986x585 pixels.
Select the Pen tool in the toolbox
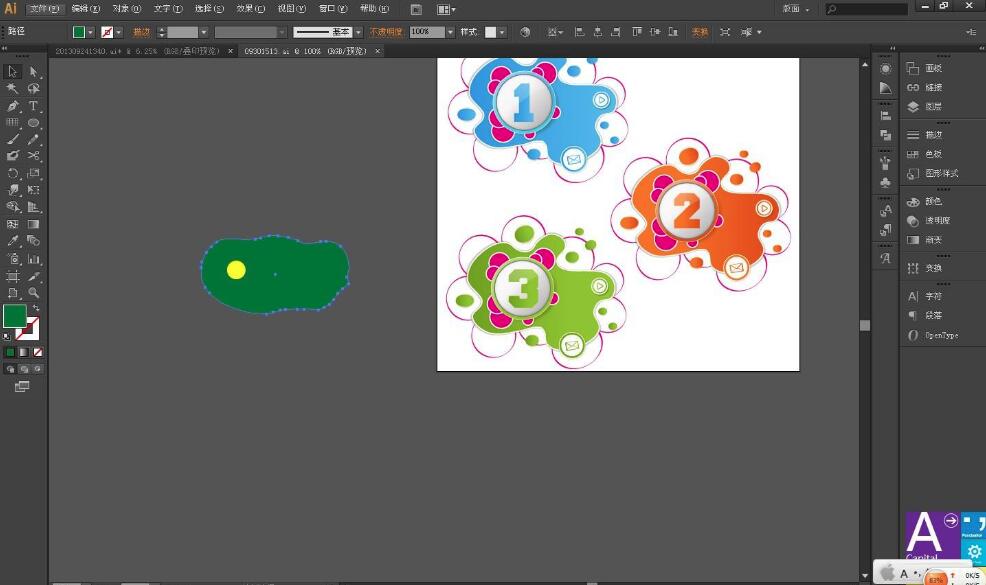[13, 106]
